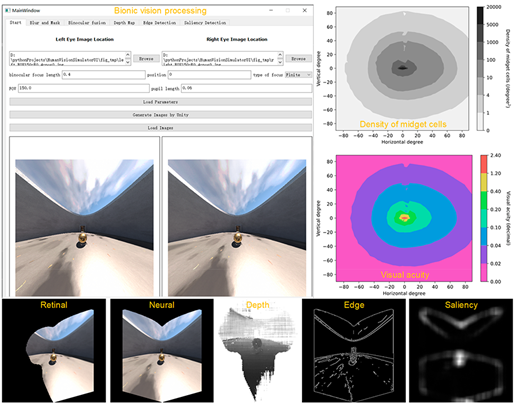Click the MainWindow app icon in title bar
Image resolution: width=520 pixels, height=408 pixels.
(x=8, y=10)
